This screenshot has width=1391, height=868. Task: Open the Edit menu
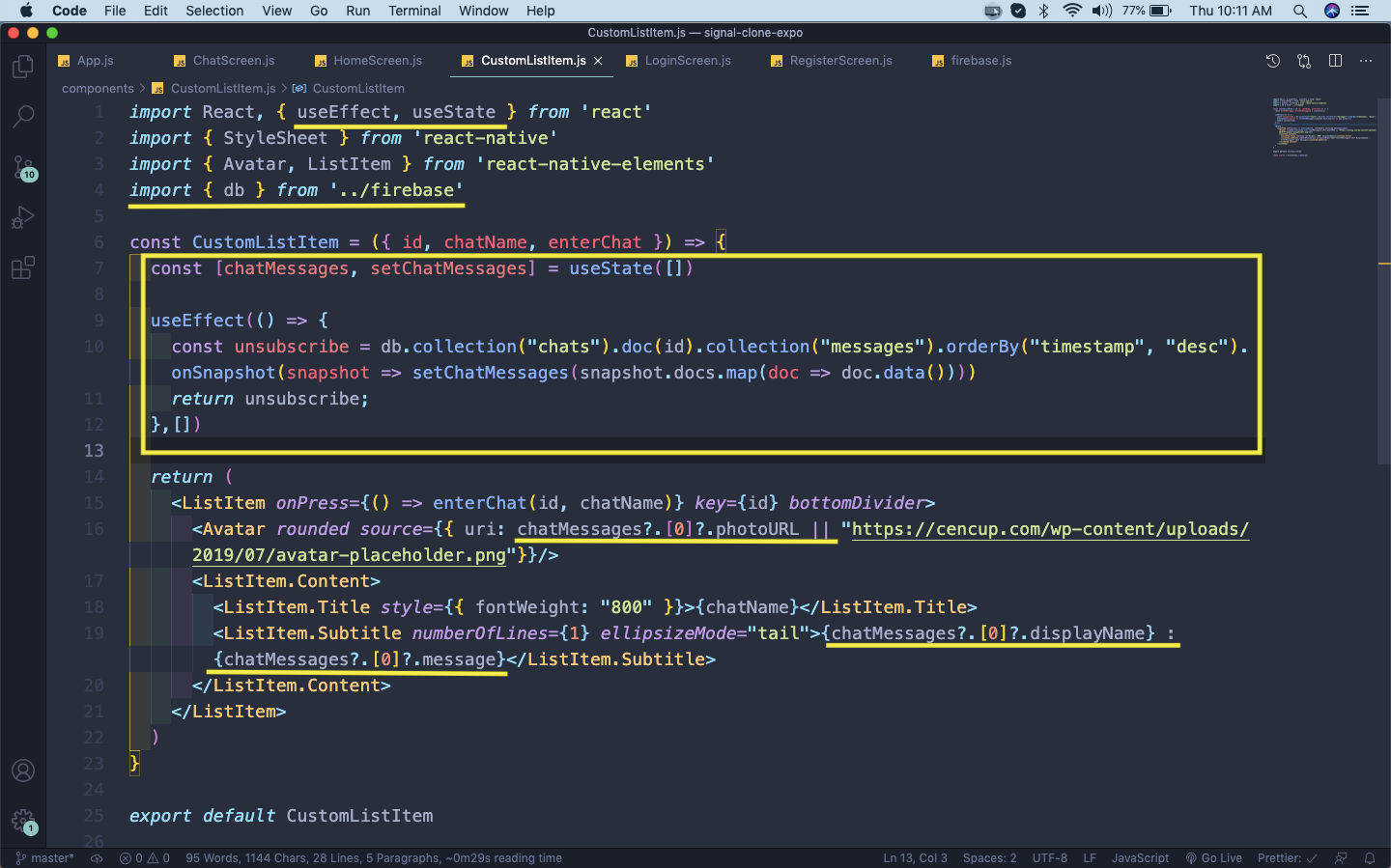[156, 11]
